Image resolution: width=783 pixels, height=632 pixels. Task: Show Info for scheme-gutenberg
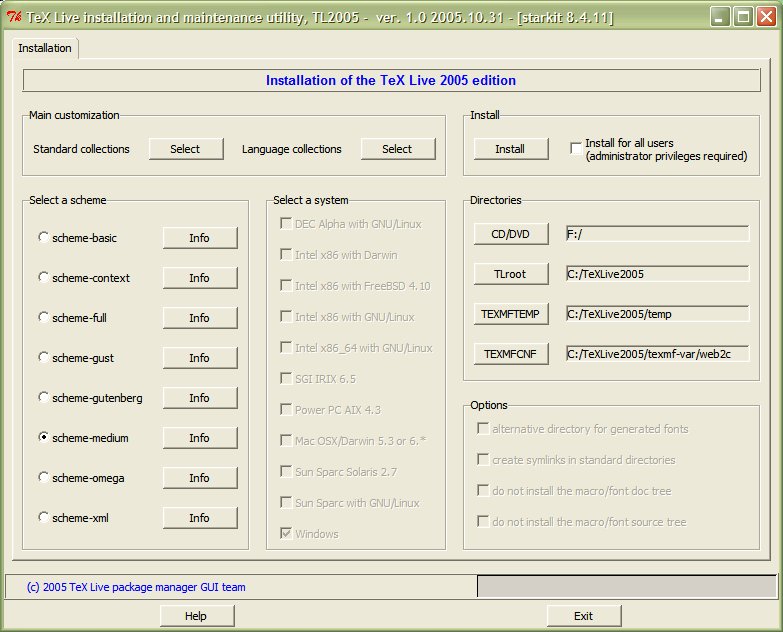pyautogui.click(x=200, y=398)
